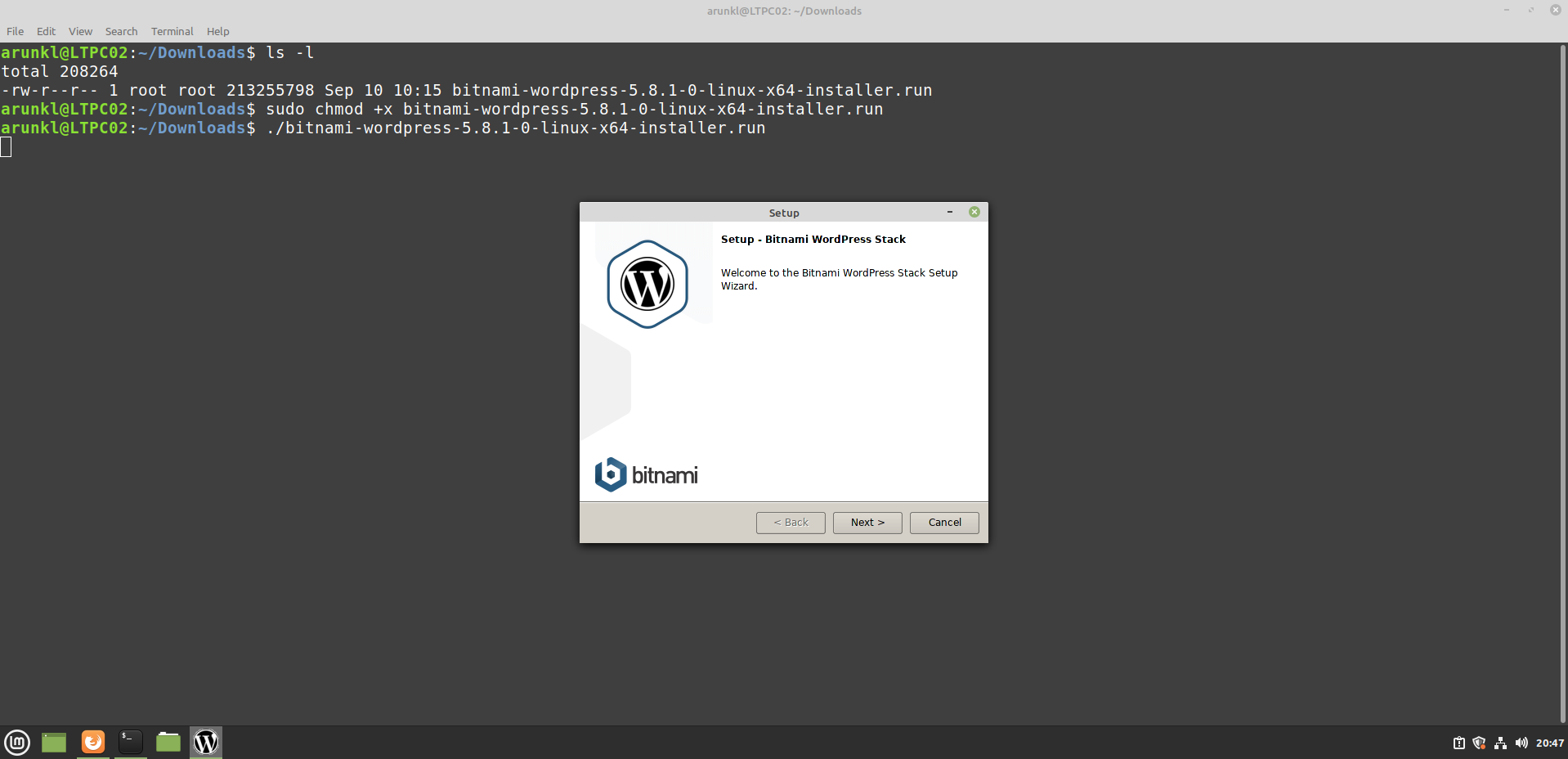Open the Edit menu in terminal

coord(46,31)
